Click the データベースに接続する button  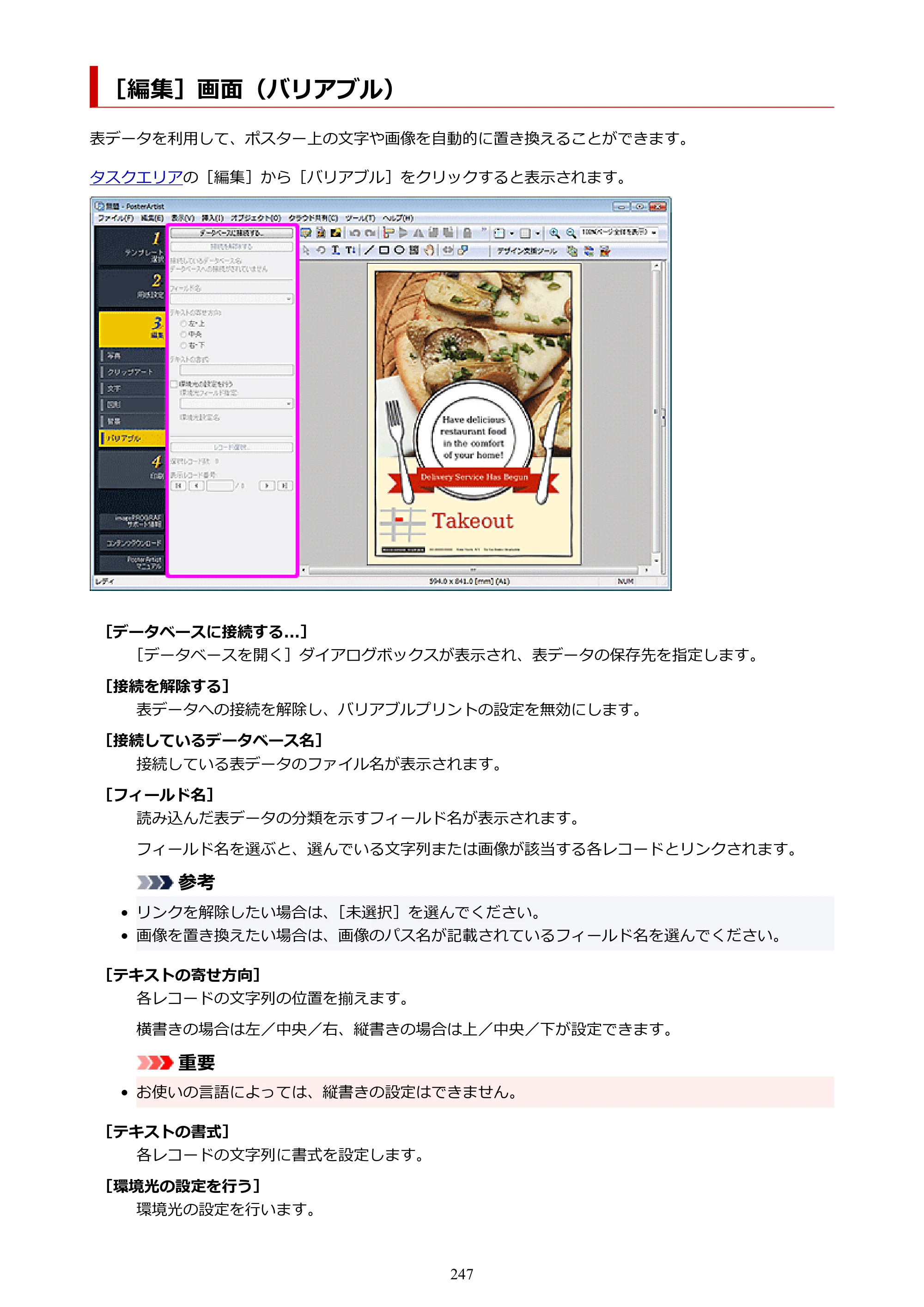(x=232, y=233)
